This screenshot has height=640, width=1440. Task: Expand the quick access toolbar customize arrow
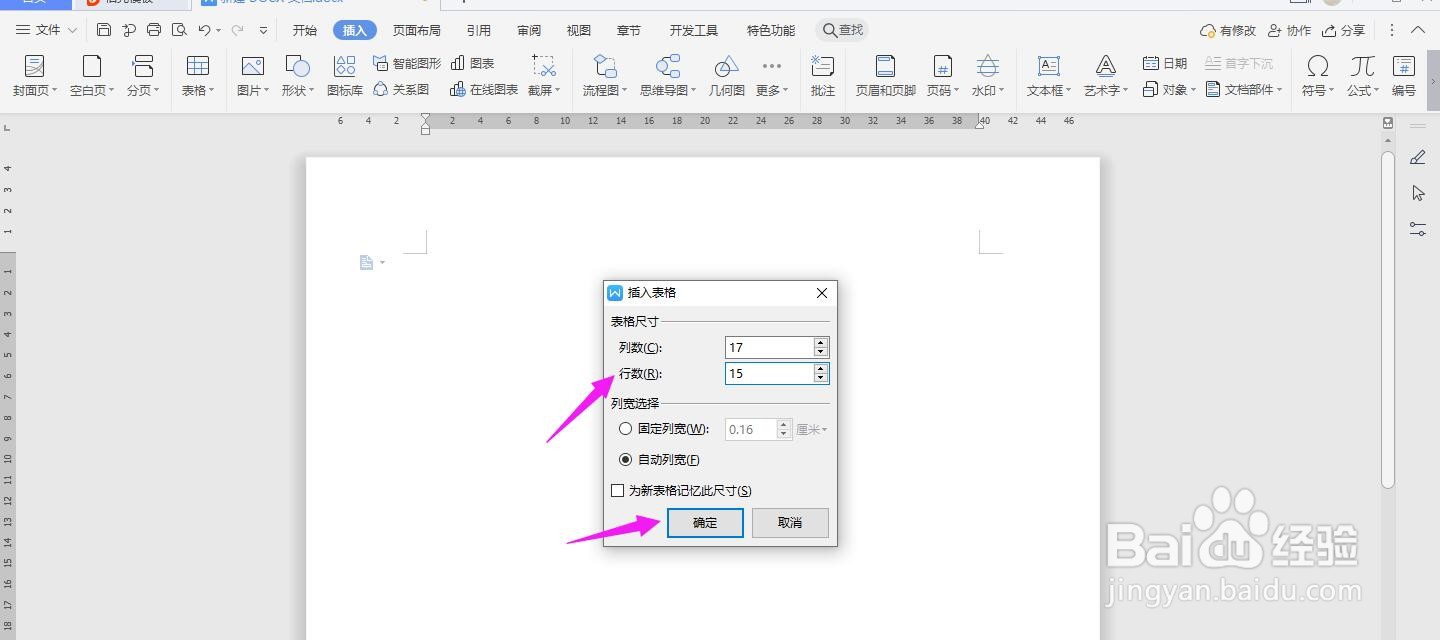pos(264,30)
